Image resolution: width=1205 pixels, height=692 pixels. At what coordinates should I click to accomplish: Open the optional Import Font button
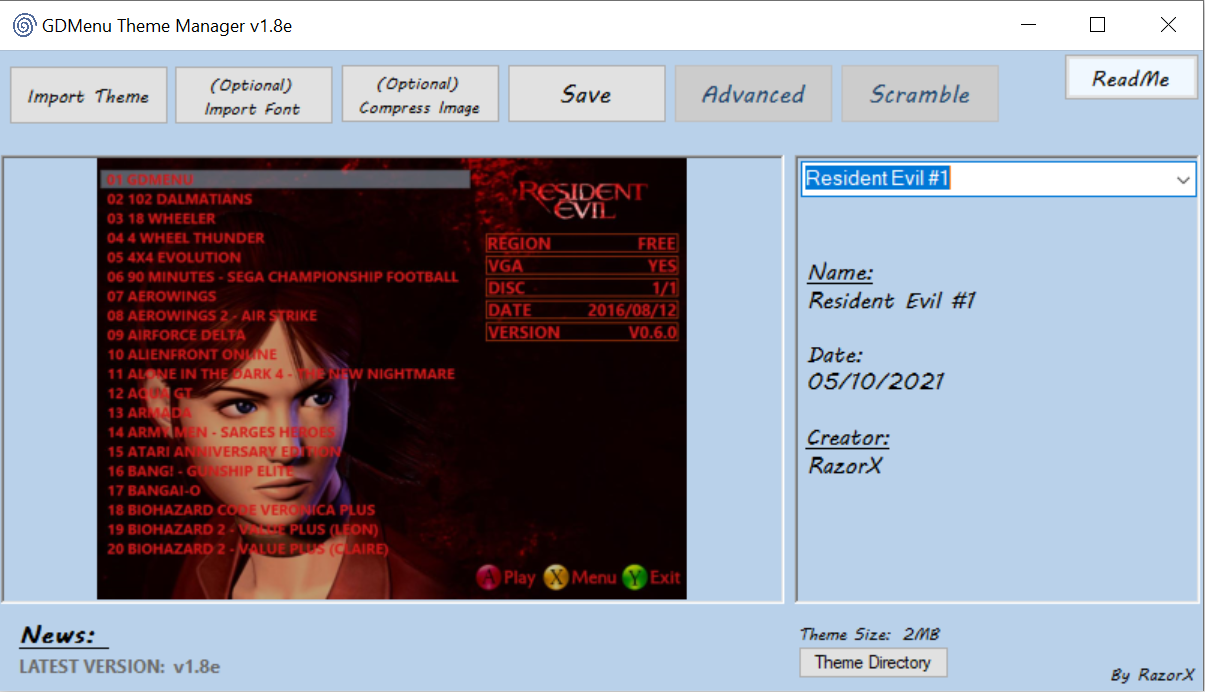pyautogui.click(x=254, y=95)
